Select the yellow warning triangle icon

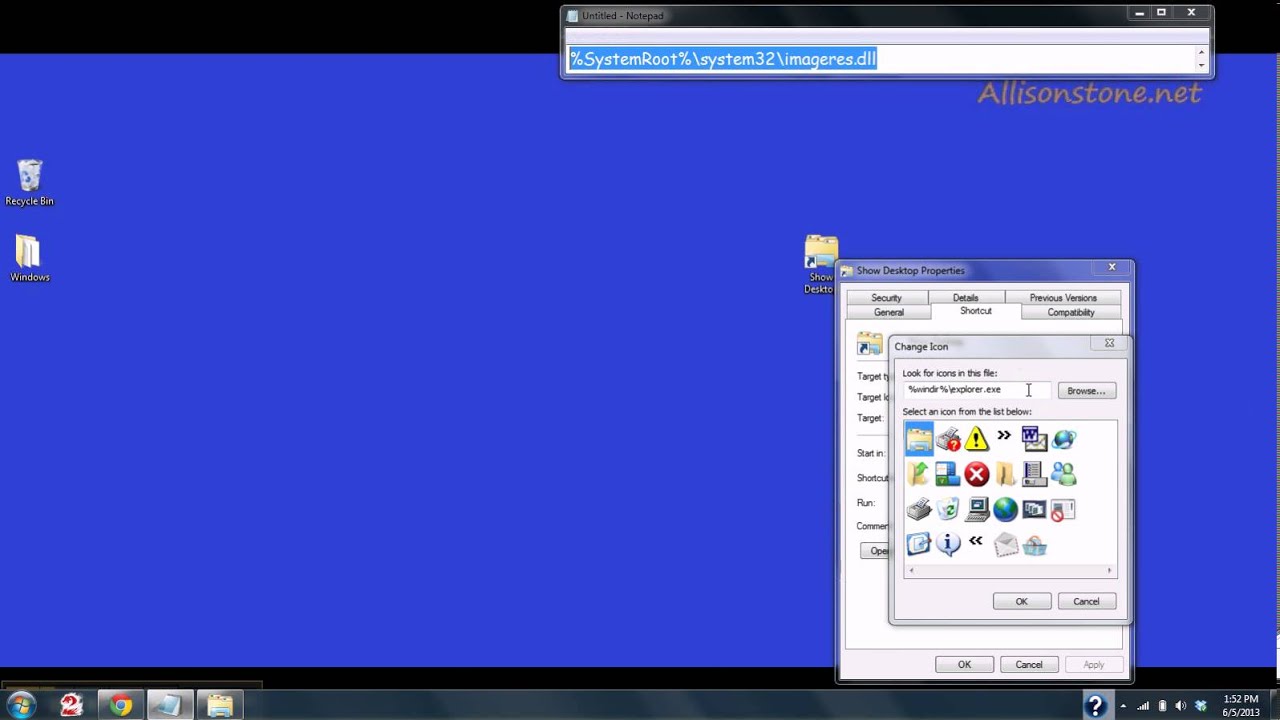976,439
